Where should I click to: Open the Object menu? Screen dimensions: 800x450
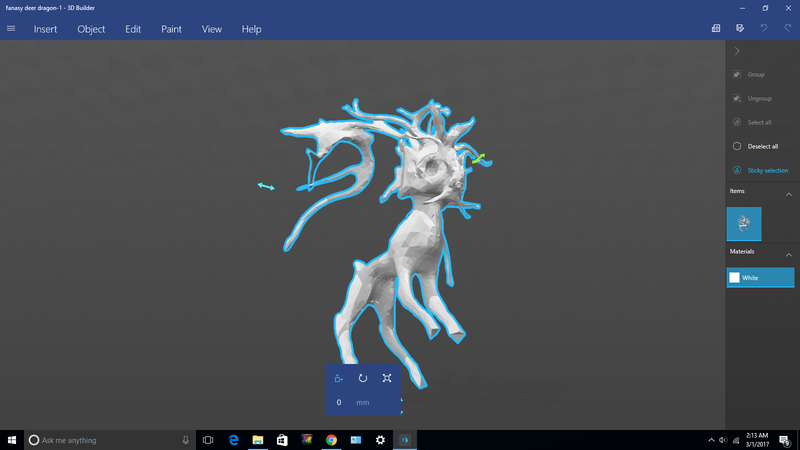click(x=91, y=29)
